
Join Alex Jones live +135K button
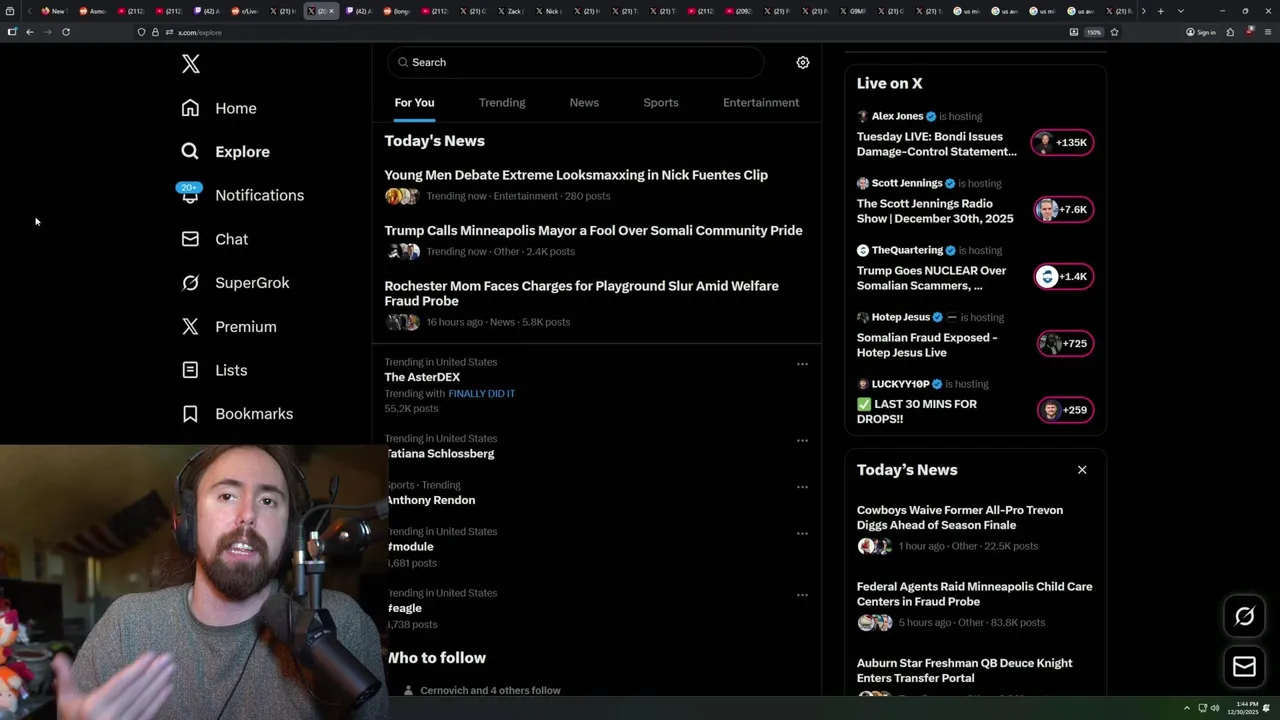pos(1063,142)
